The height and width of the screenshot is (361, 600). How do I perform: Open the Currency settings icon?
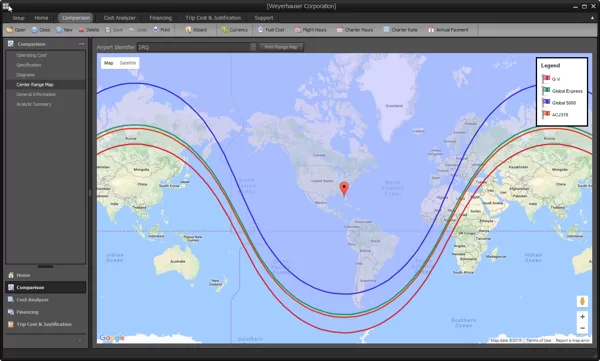click(225, 30)
